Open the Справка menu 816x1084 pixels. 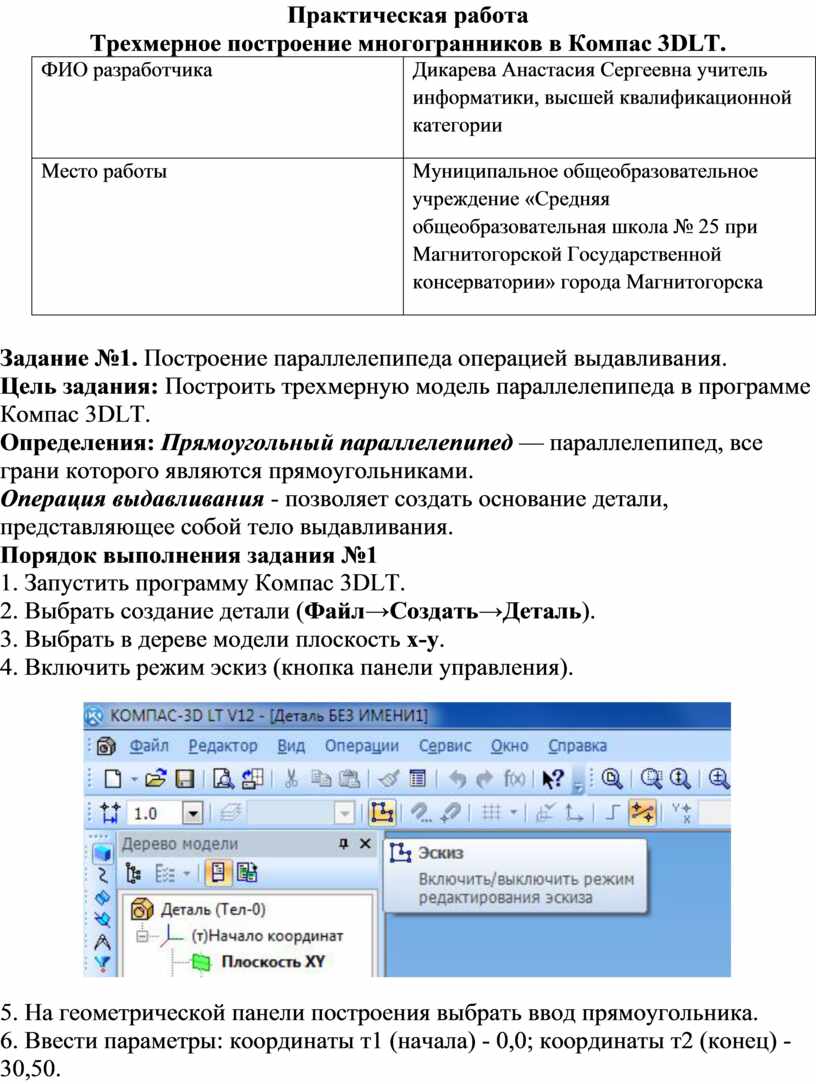[x=577, y=746]
